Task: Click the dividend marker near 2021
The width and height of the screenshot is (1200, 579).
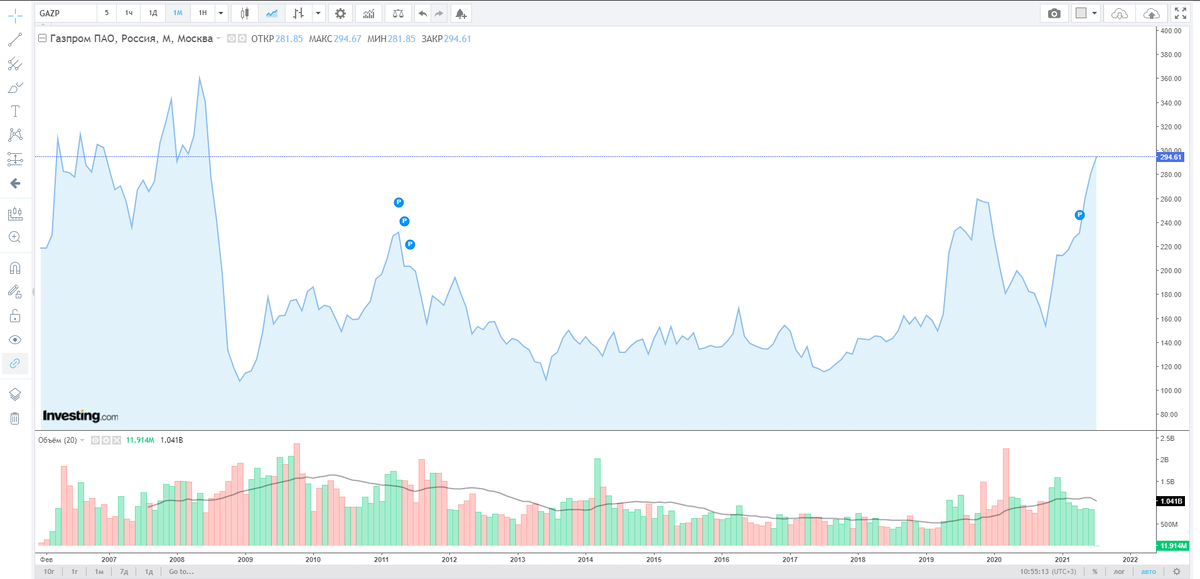Action: click(x=1079, y=215)
